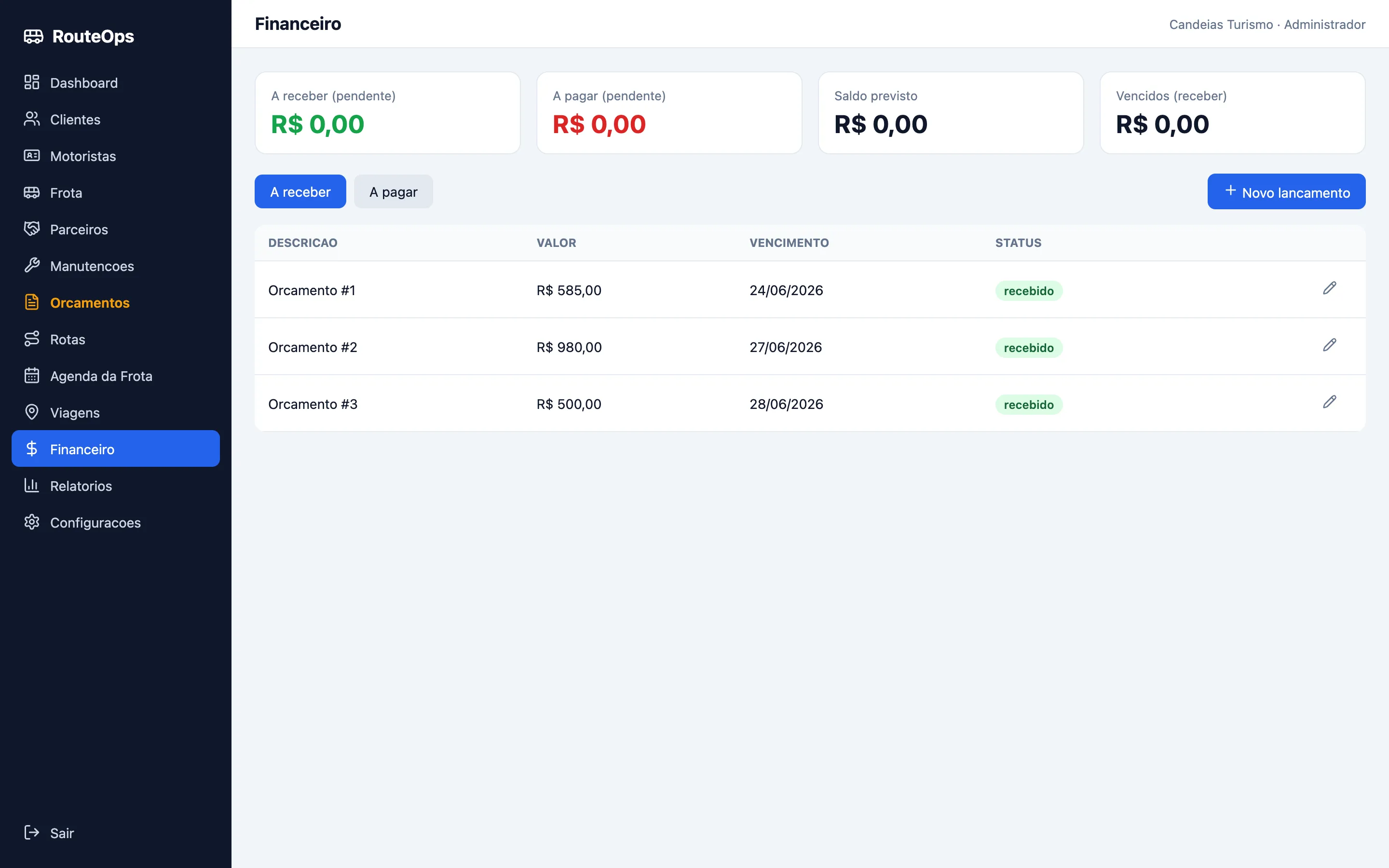Click the Novo lancamento button
The width and height of the screenshot is (1389, 868).
click(1286, 192)
